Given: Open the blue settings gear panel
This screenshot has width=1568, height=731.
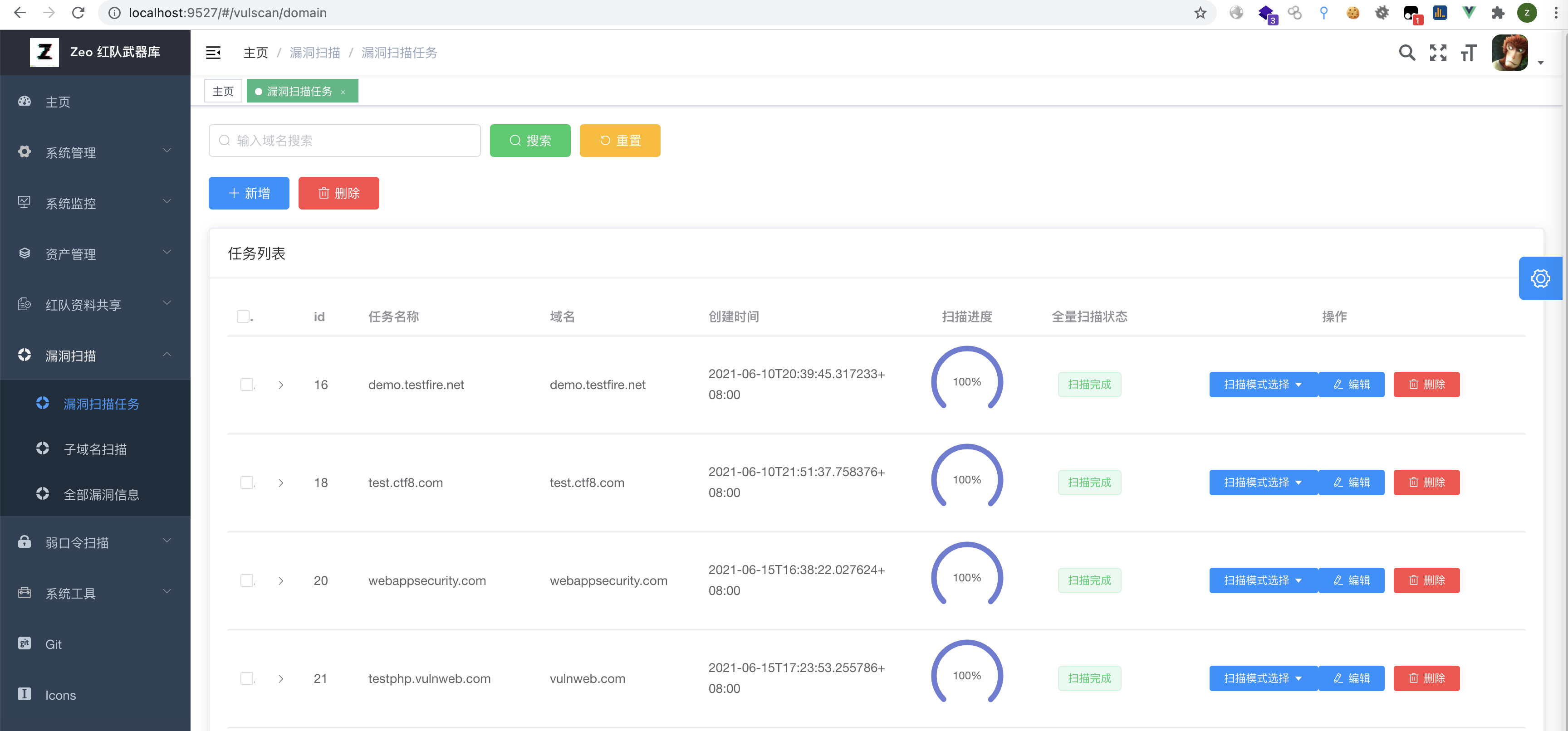Looking at the screenshot, I should coord(1540,278).
